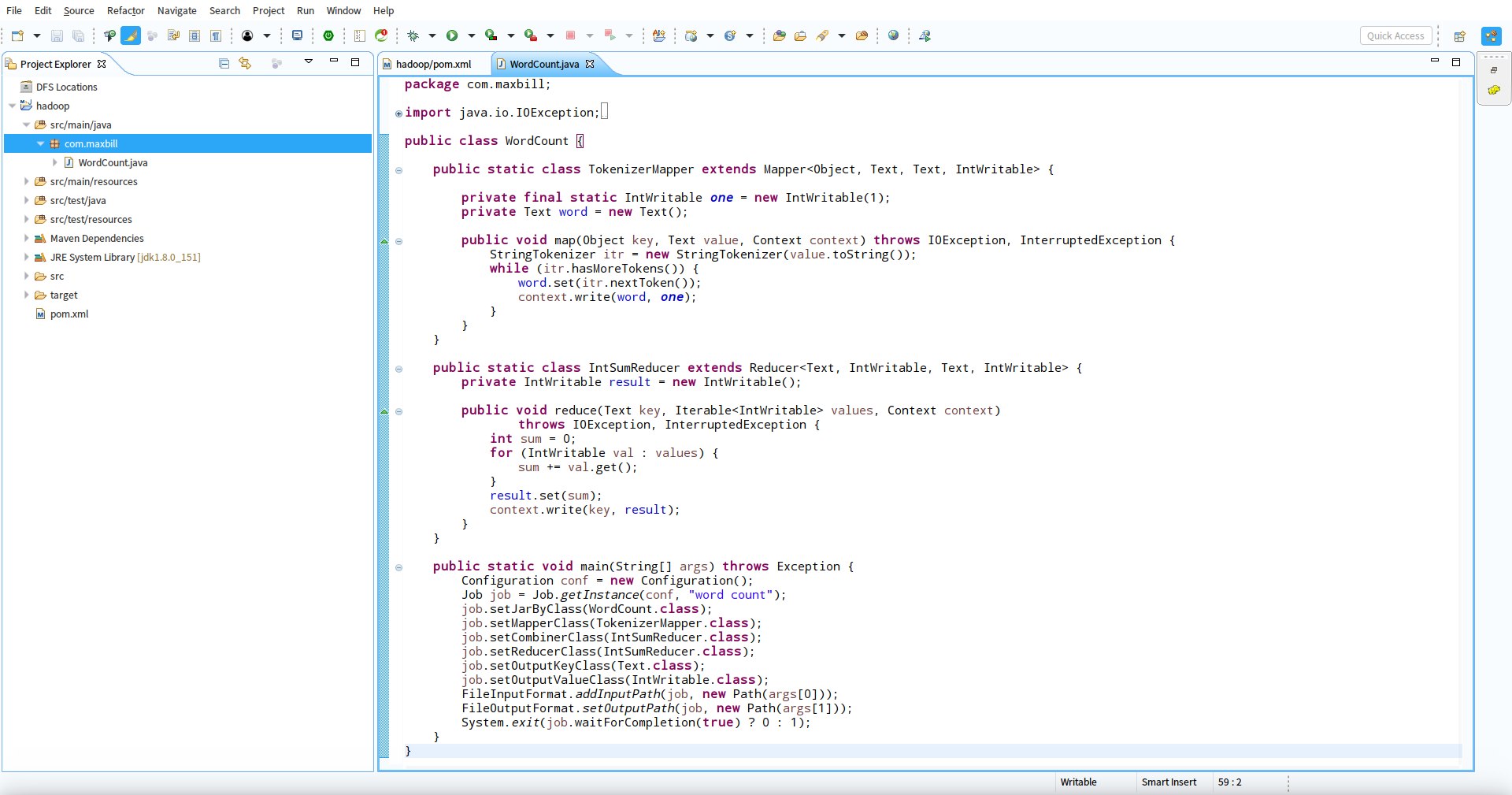The image size is (1512, 795).
Task: Open the Project menu
Action: click(269, 10)
